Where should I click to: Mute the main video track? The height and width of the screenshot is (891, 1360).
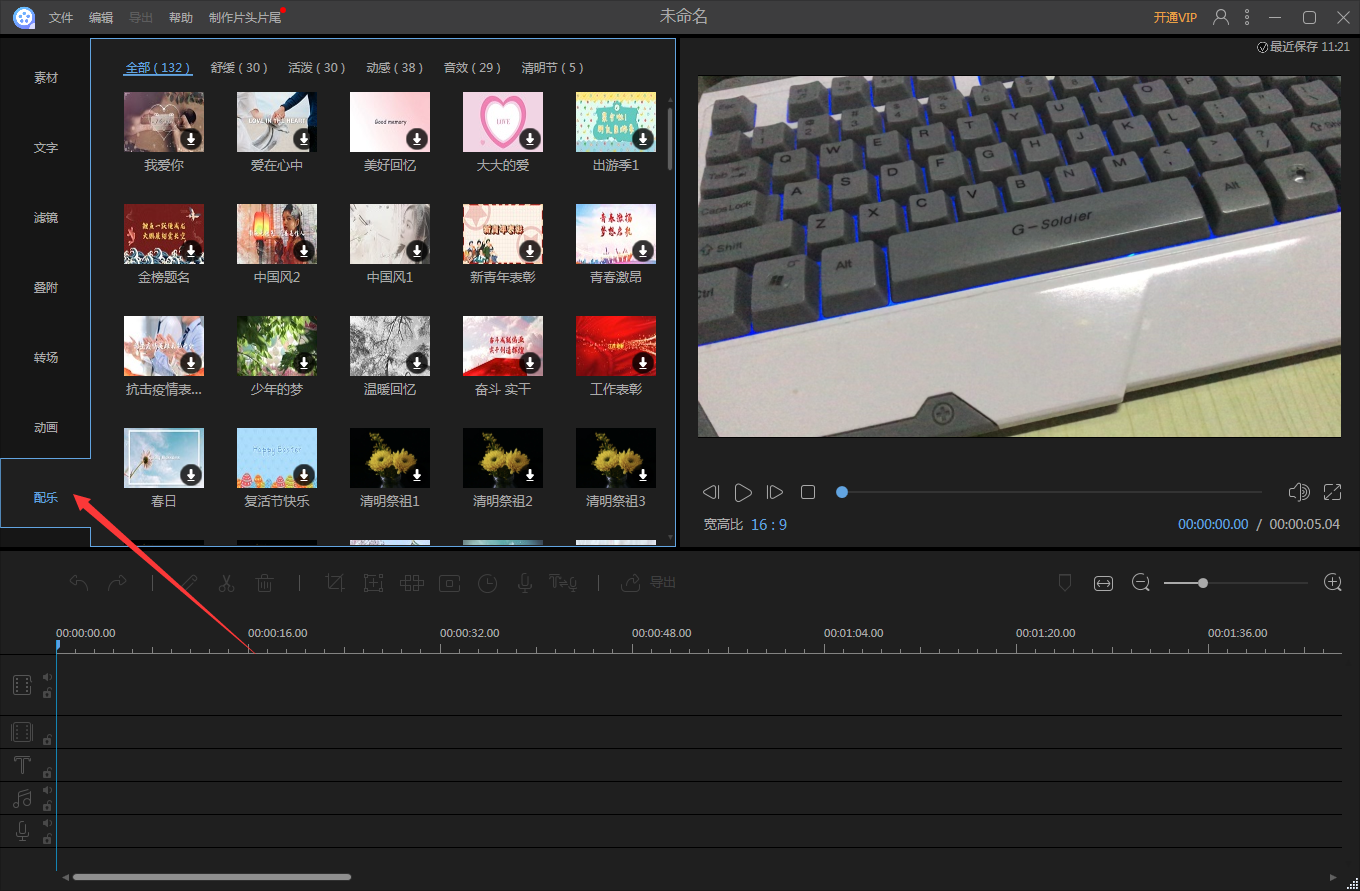pos(47,677)
